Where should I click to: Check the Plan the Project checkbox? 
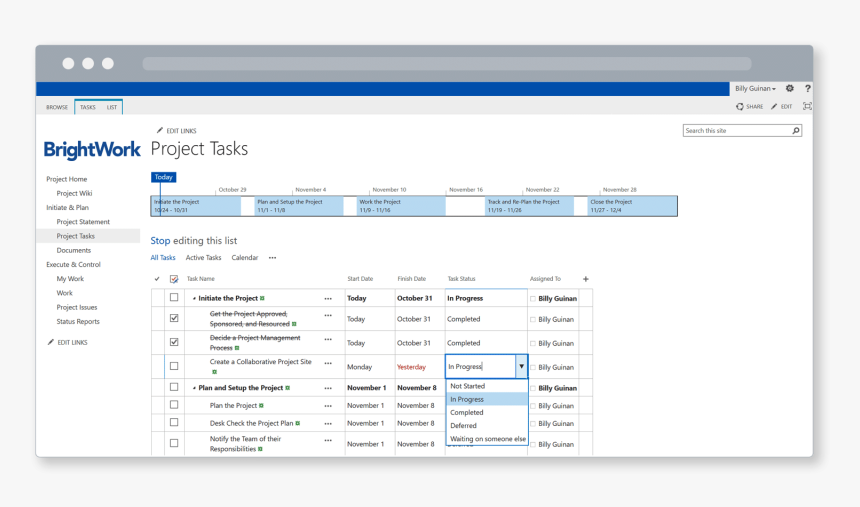(174, 404)
